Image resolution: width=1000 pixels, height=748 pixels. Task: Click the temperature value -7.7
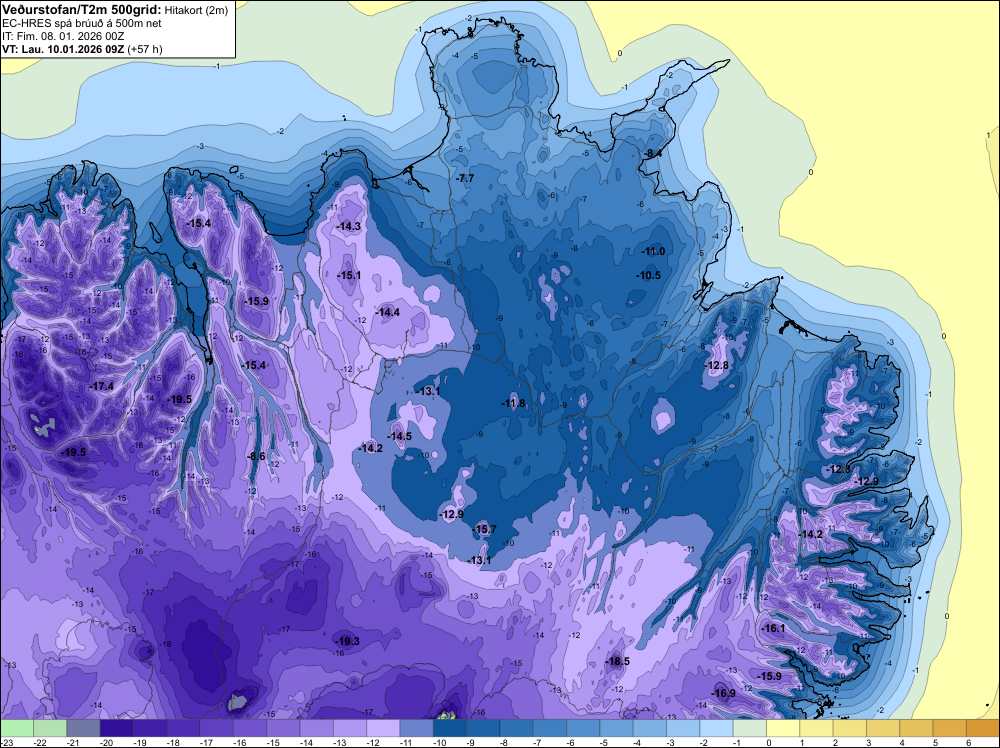click(x=465, y=179)
